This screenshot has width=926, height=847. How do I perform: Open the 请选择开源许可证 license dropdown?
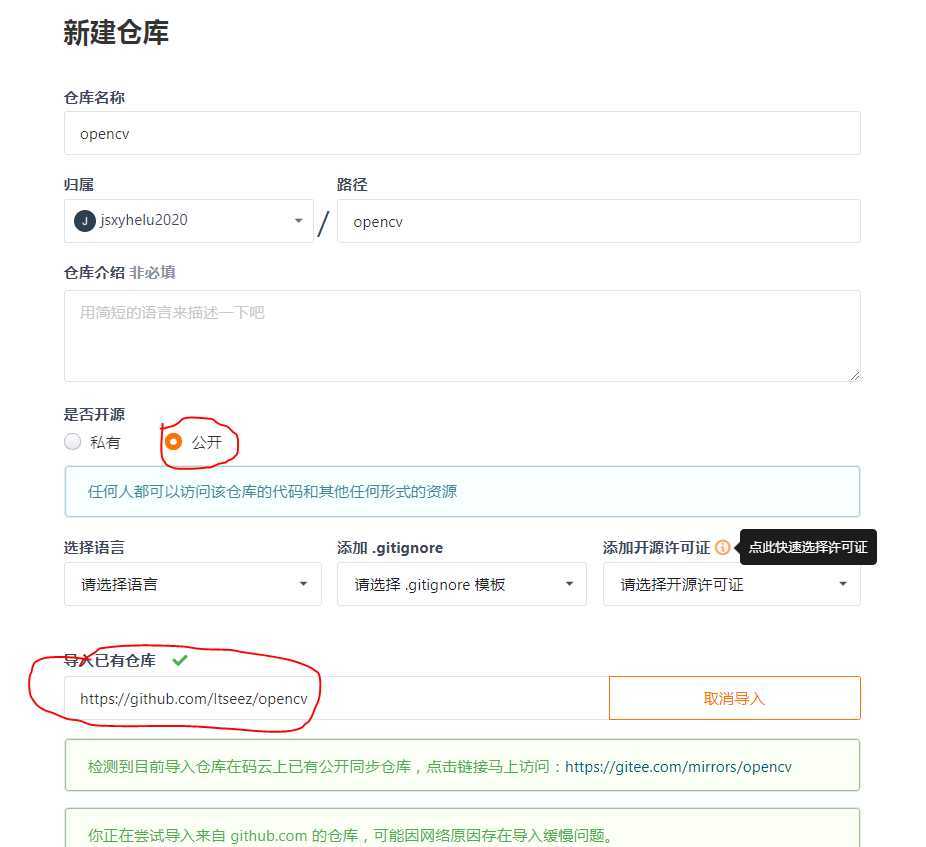731,584
